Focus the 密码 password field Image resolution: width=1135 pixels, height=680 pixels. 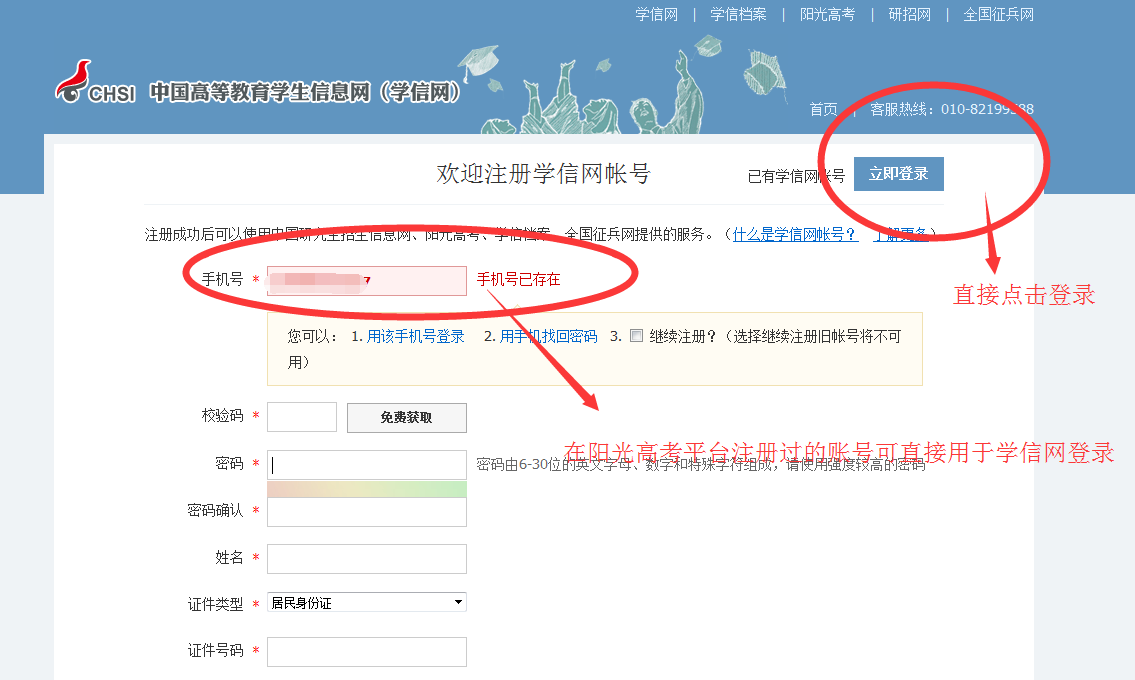click(367, 465)
